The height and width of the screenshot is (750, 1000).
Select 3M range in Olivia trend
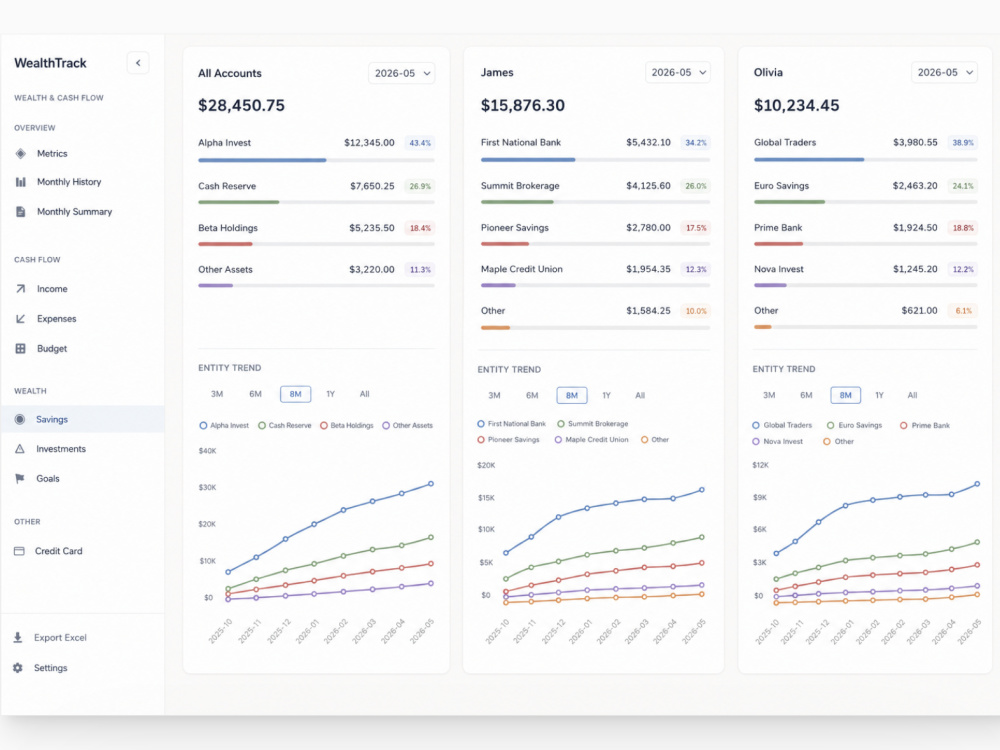769,395
